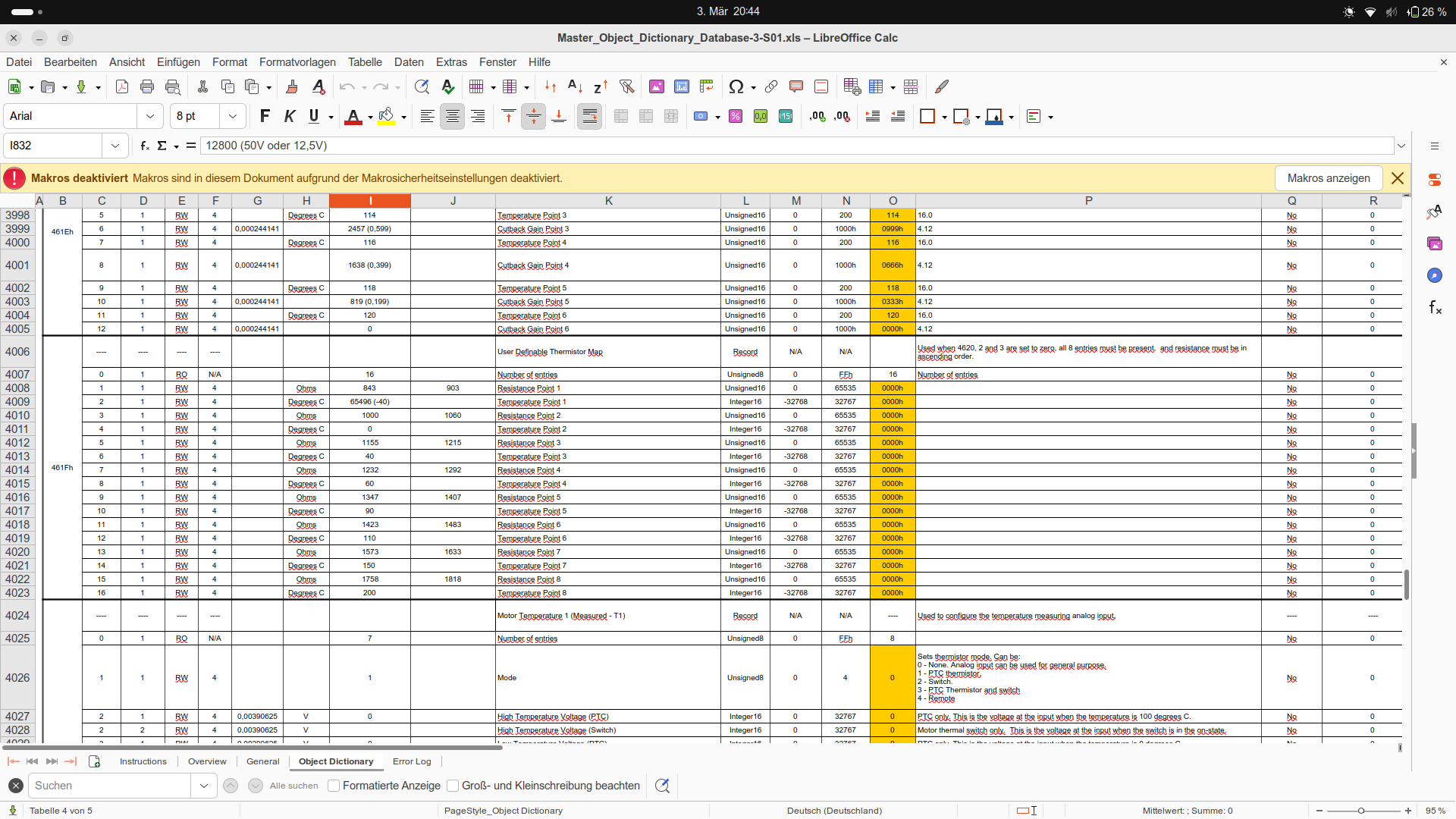Click Alle suchen in the find bar
This screenshot has height=819, width=1456.
[293, 786]
